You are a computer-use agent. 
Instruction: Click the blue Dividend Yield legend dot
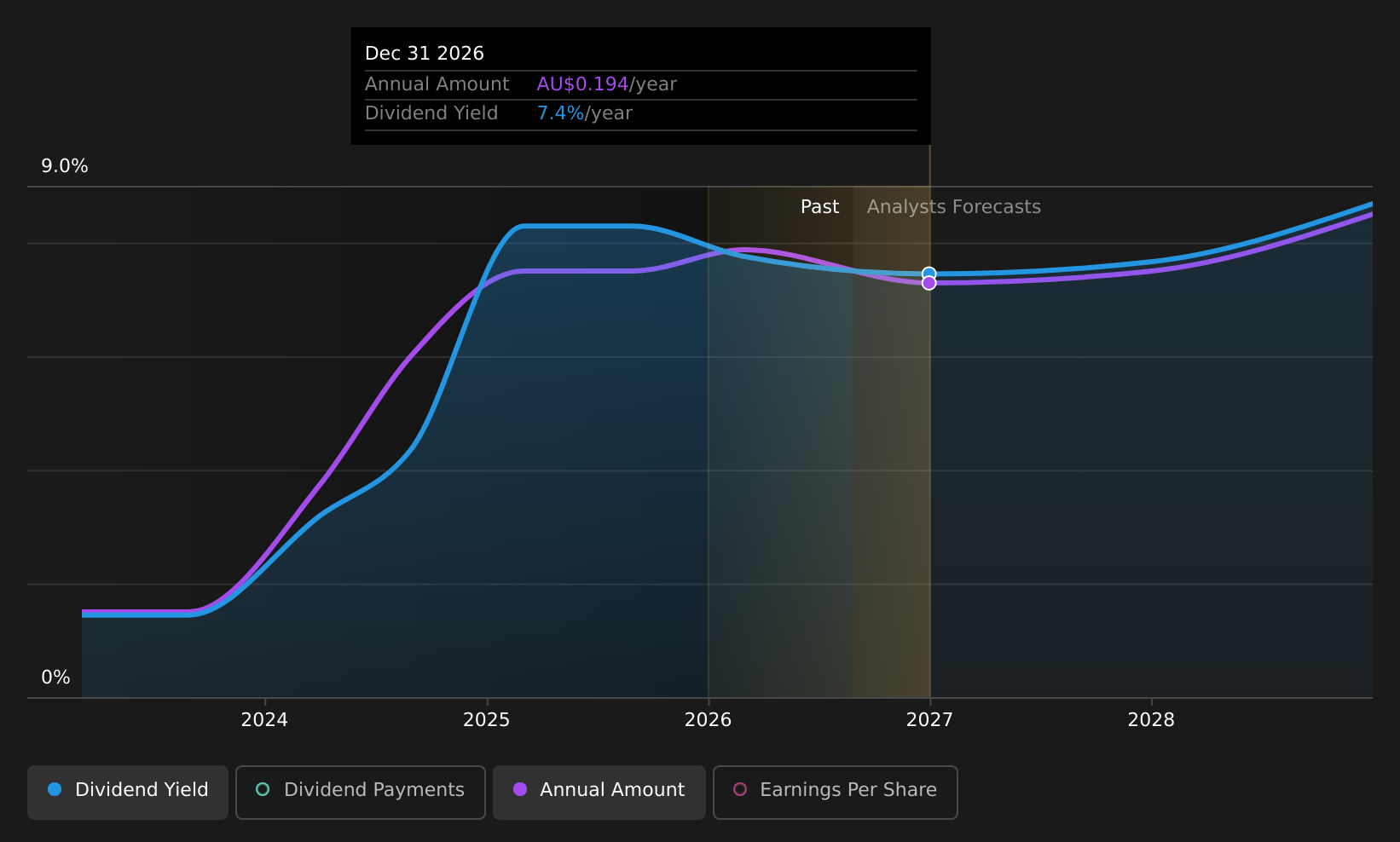55,789
